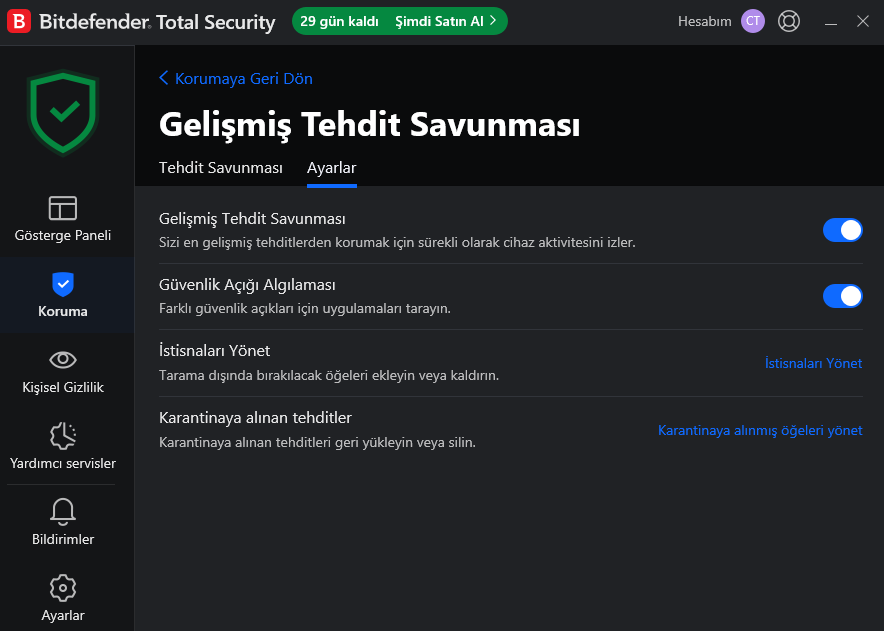Click the İstisnaları Yönet link

point(813,363)
